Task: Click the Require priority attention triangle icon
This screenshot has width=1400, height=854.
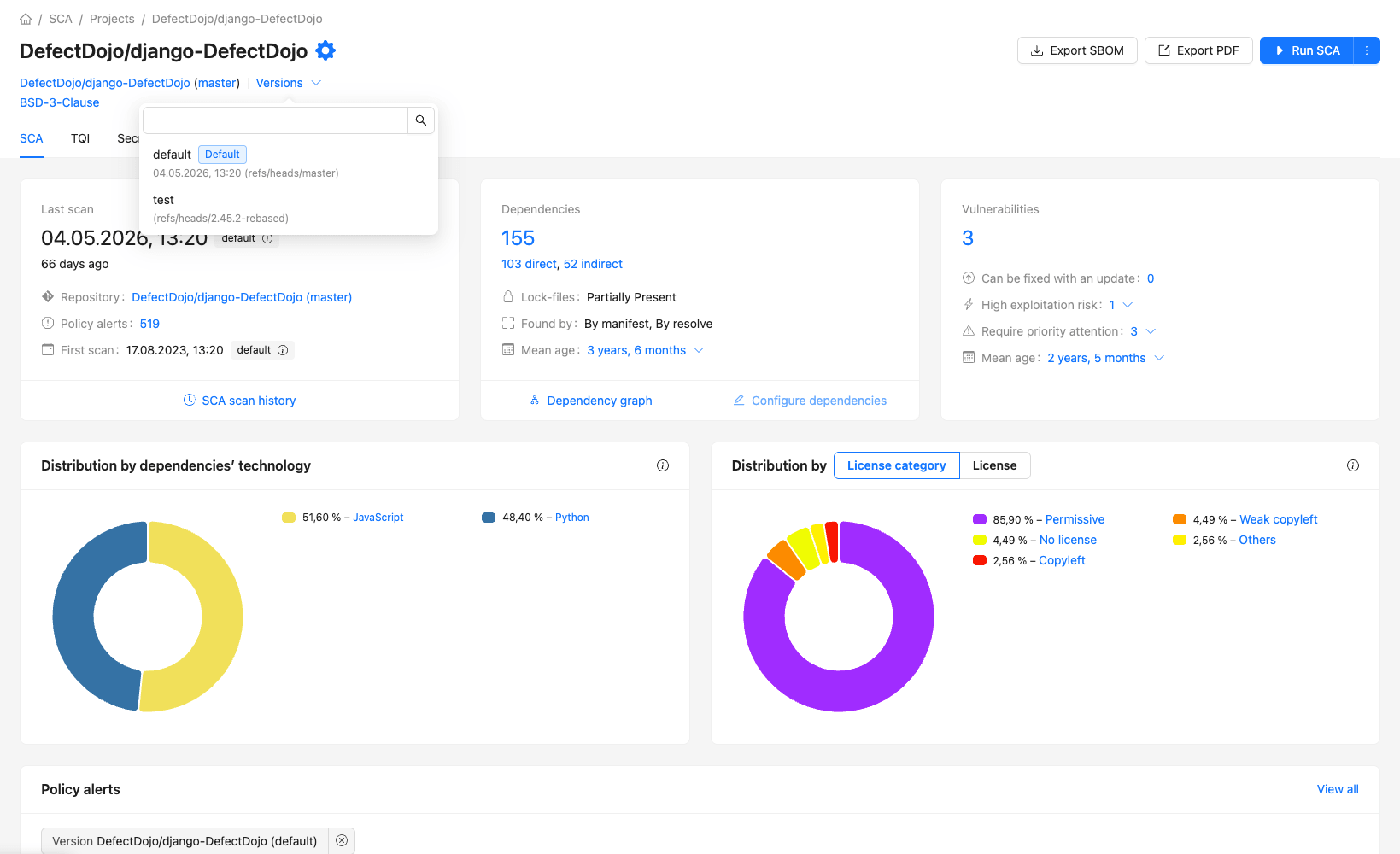Action: click(x=969, y=330)
